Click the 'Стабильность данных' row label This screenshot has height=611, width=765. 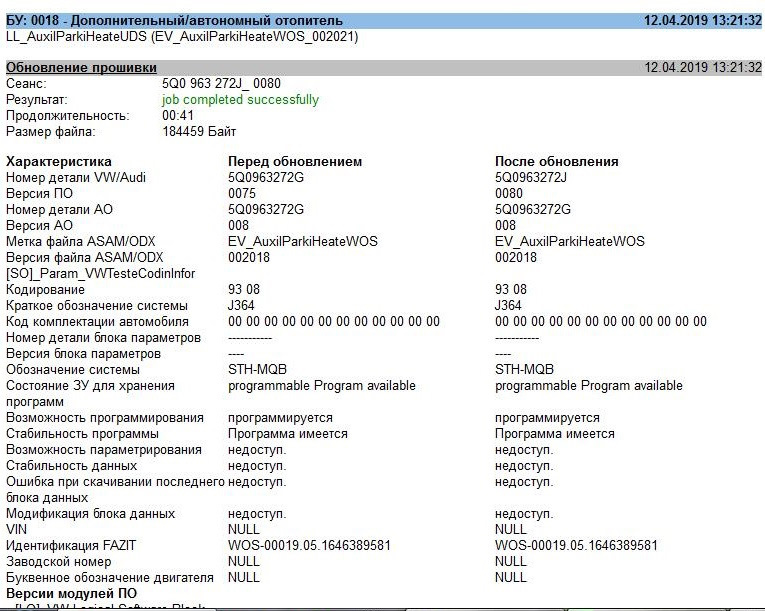tap(71, 466)
